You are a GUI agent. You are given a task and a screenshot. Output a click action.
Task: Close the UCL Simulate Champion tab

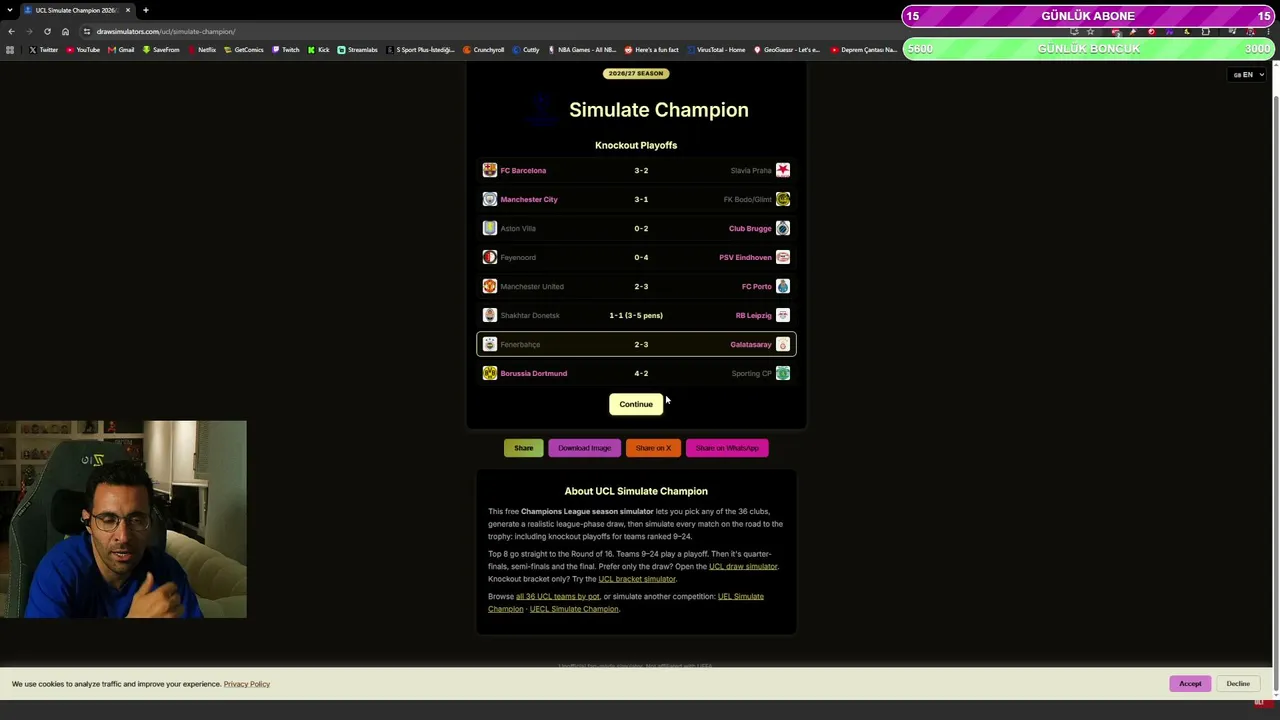(x=128, y=10)
